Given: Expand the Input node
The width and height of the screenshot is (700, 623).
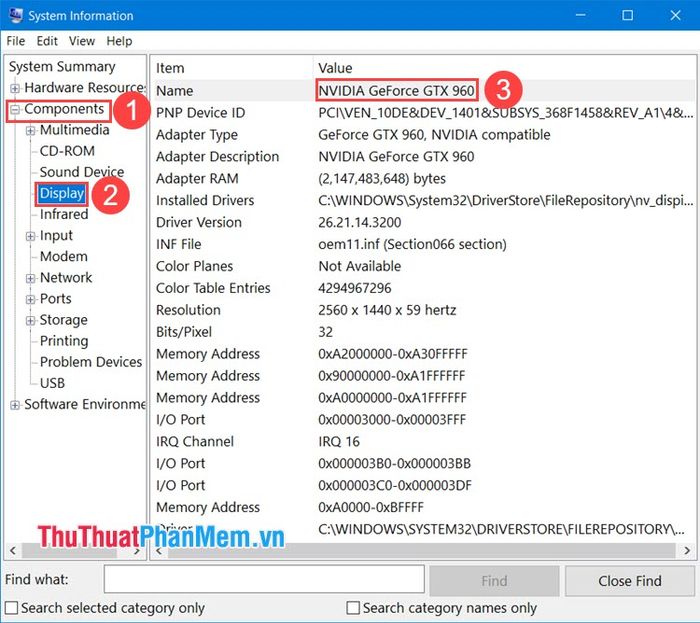Looking at the screenshot, I should tap(30, 236).
